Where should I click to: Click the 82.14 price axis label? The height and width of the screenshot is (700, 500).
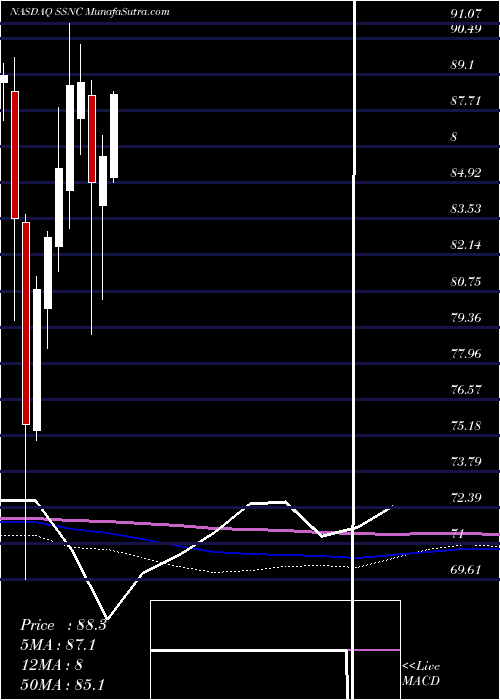(x=466, y=245)
